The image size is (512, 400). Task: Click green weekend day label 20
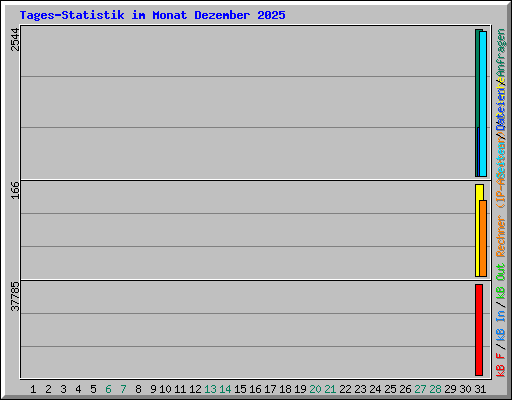coord(315,389)
